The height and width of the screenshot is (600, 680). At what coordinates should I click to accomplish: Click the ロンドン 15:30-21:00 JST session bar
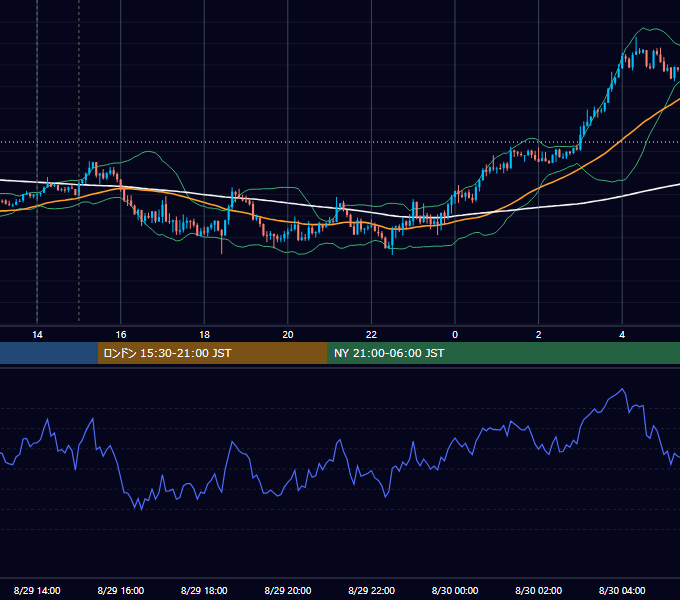(x=212, y=353)
